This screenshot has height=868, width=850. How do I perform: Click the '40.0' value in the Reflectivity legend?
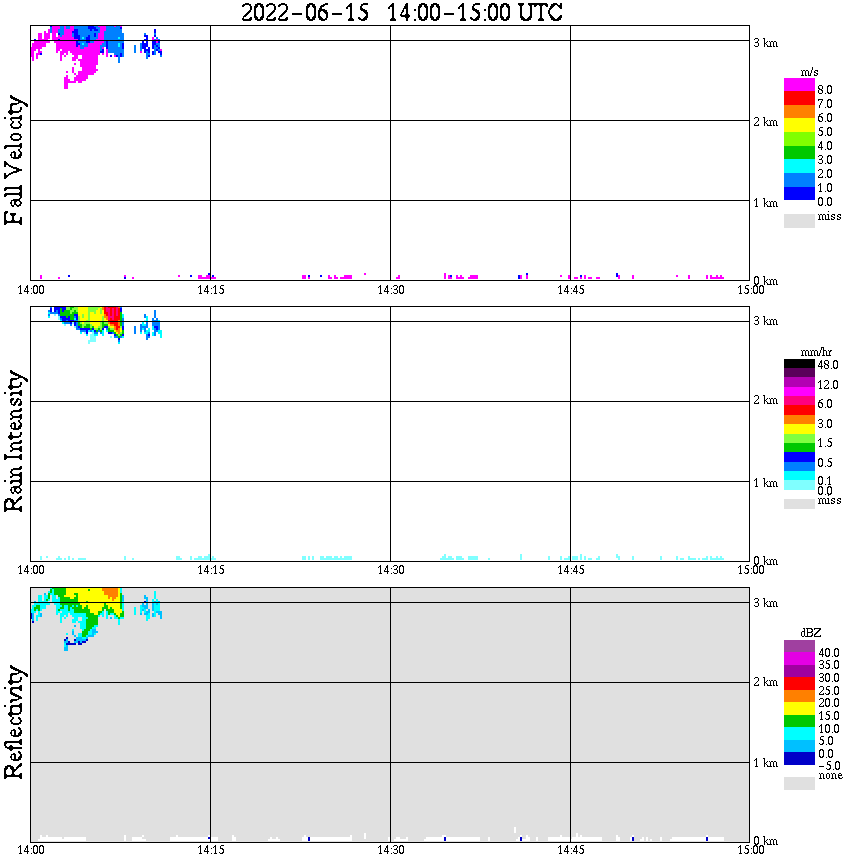[829, 653]
